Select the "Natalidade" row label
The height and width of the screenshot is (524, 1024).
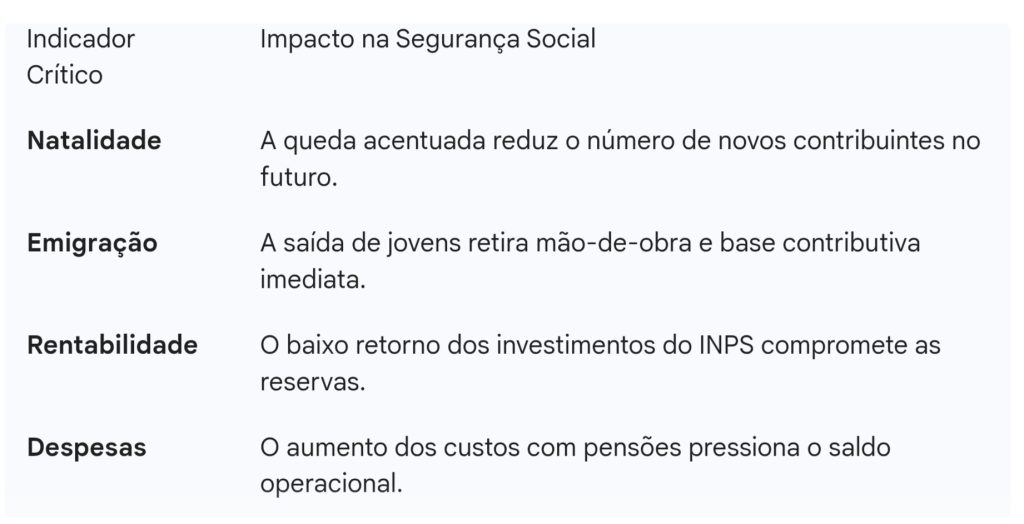point(94,141)
